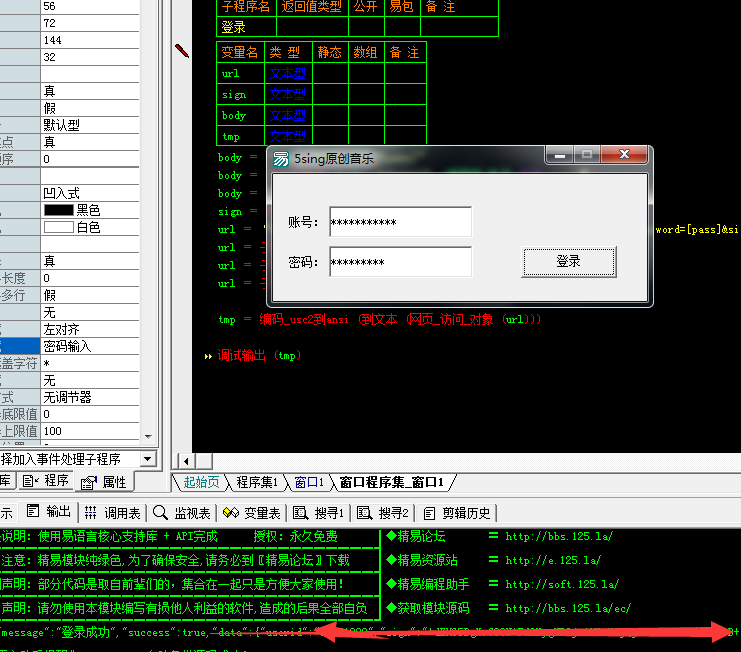Switch to the 起始页 tab

[201, 482]
